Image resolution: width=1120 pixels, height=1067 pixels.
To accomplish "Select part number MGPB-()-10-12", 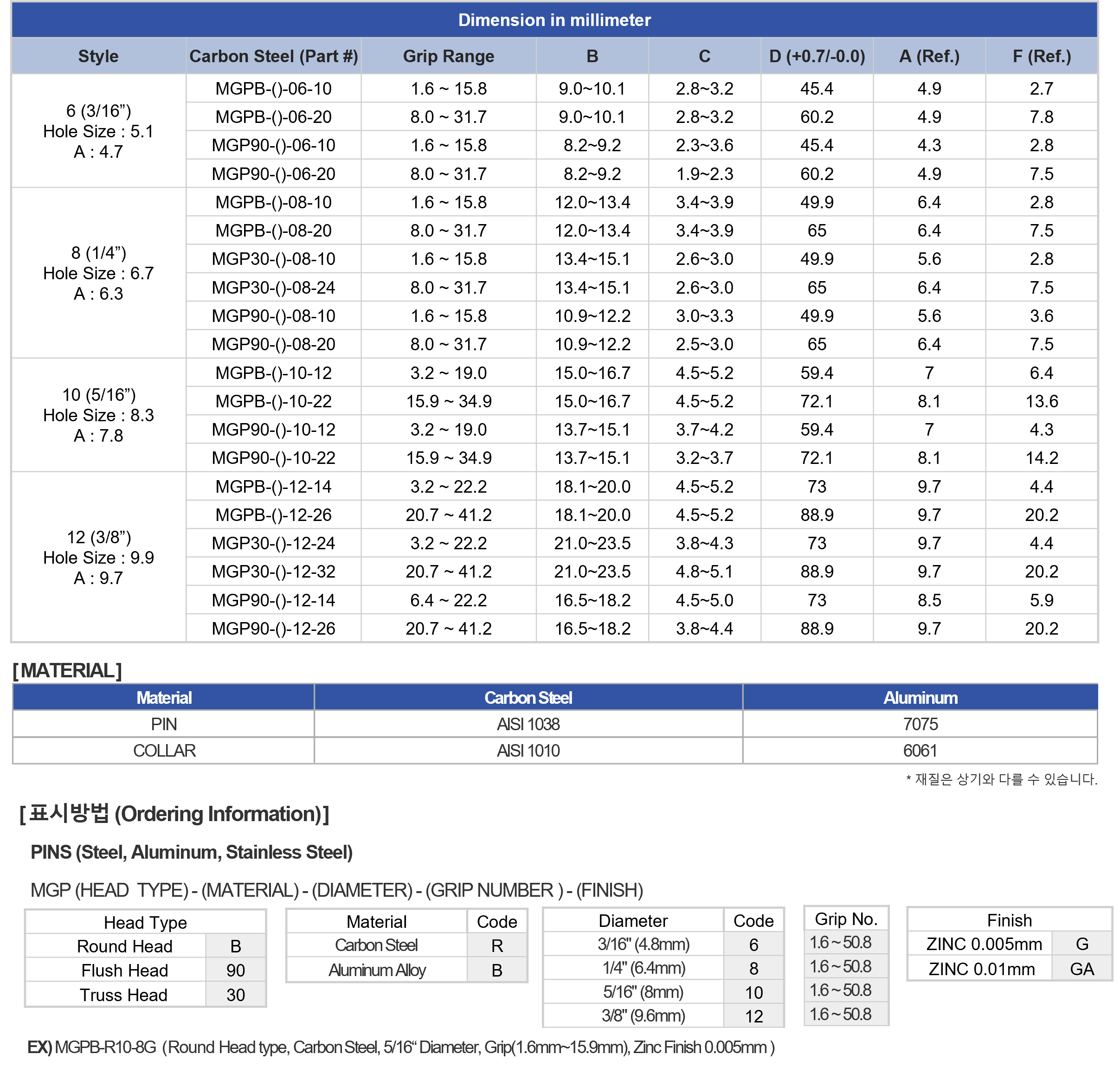I will click(x=274, y=373).
